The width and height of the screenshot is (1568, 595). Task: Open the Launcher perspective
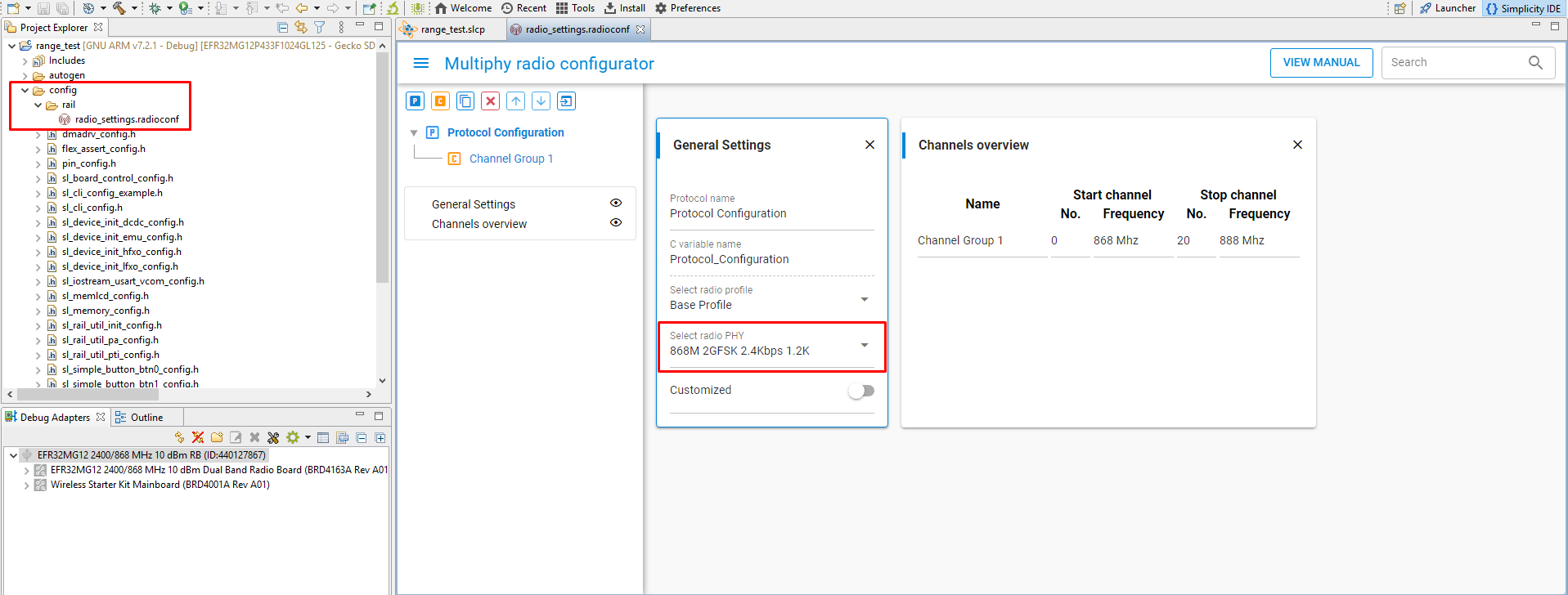pos(1448,8)
